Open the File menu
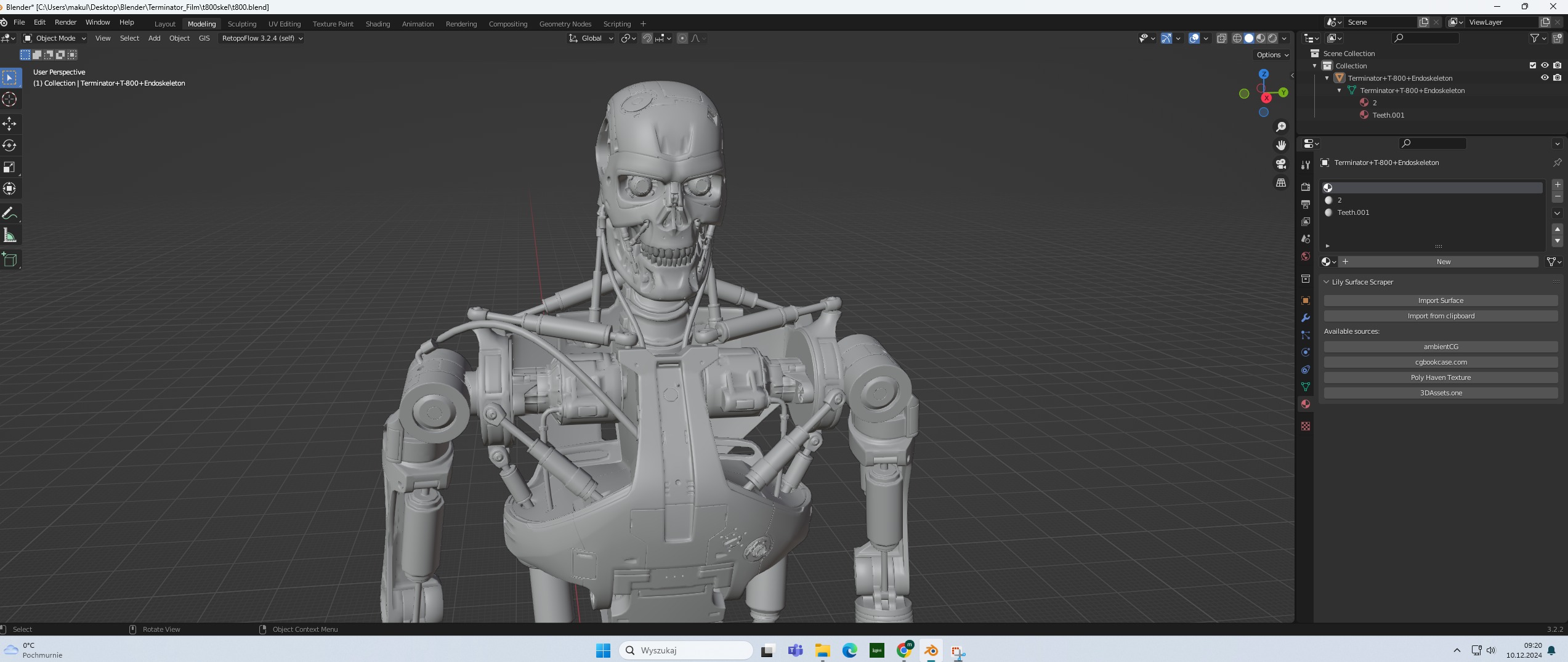Image resolution: width=1568 pixels, height=662 pixels. tap(19, 22)
